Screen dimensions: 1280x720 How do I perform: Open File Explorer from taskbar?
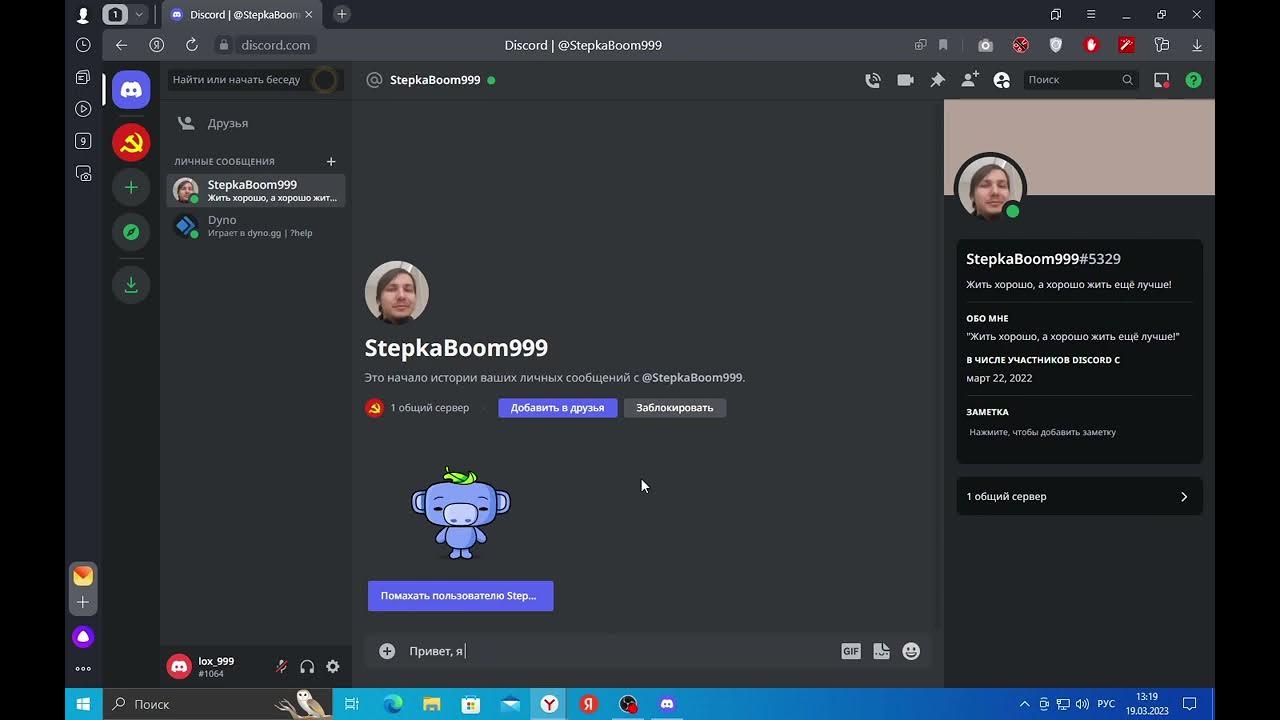(x=431, y=704)
